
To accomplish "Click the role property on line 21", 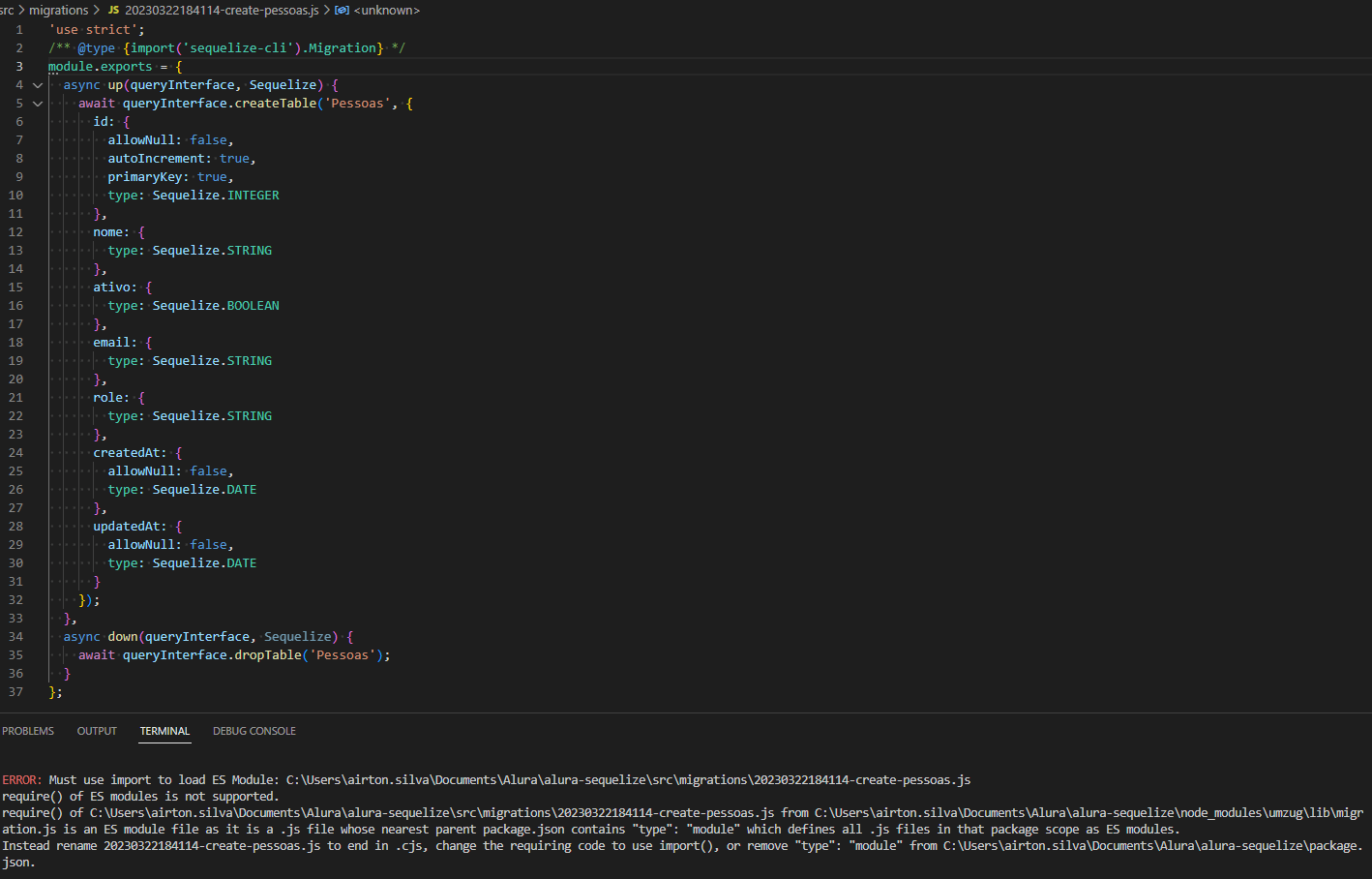I will (x=107, y=398).
